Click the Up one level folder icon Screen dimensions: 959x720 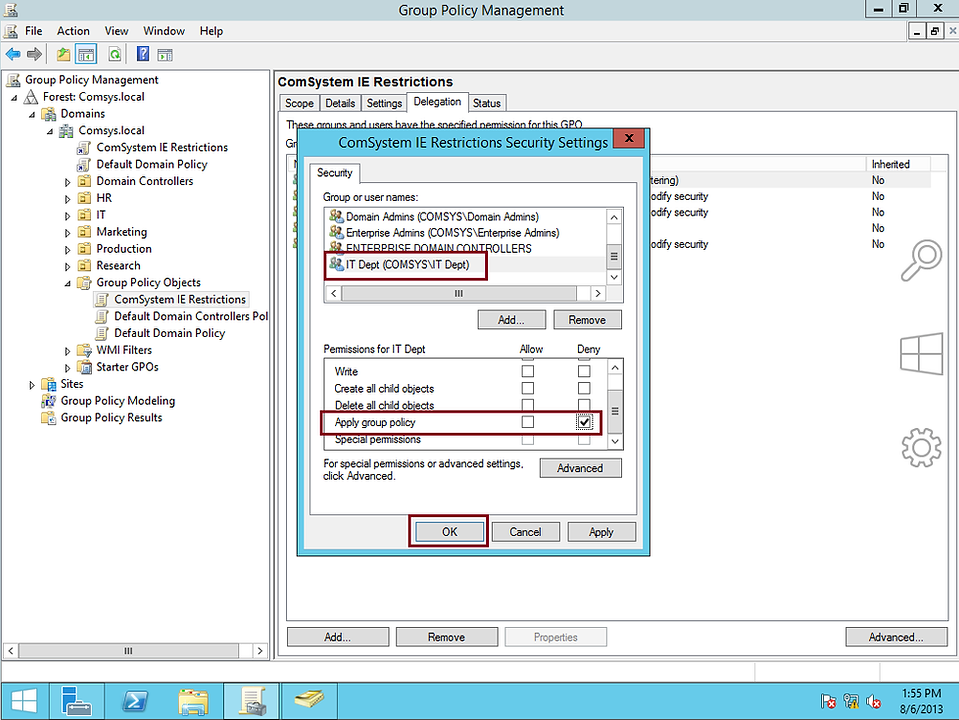(64, 54)
